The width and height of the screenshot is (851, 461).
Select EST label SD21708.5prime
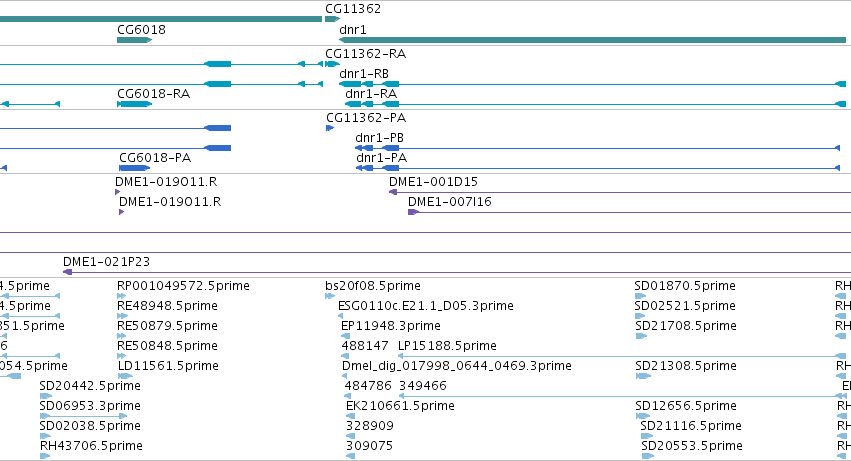click(686, 325)
